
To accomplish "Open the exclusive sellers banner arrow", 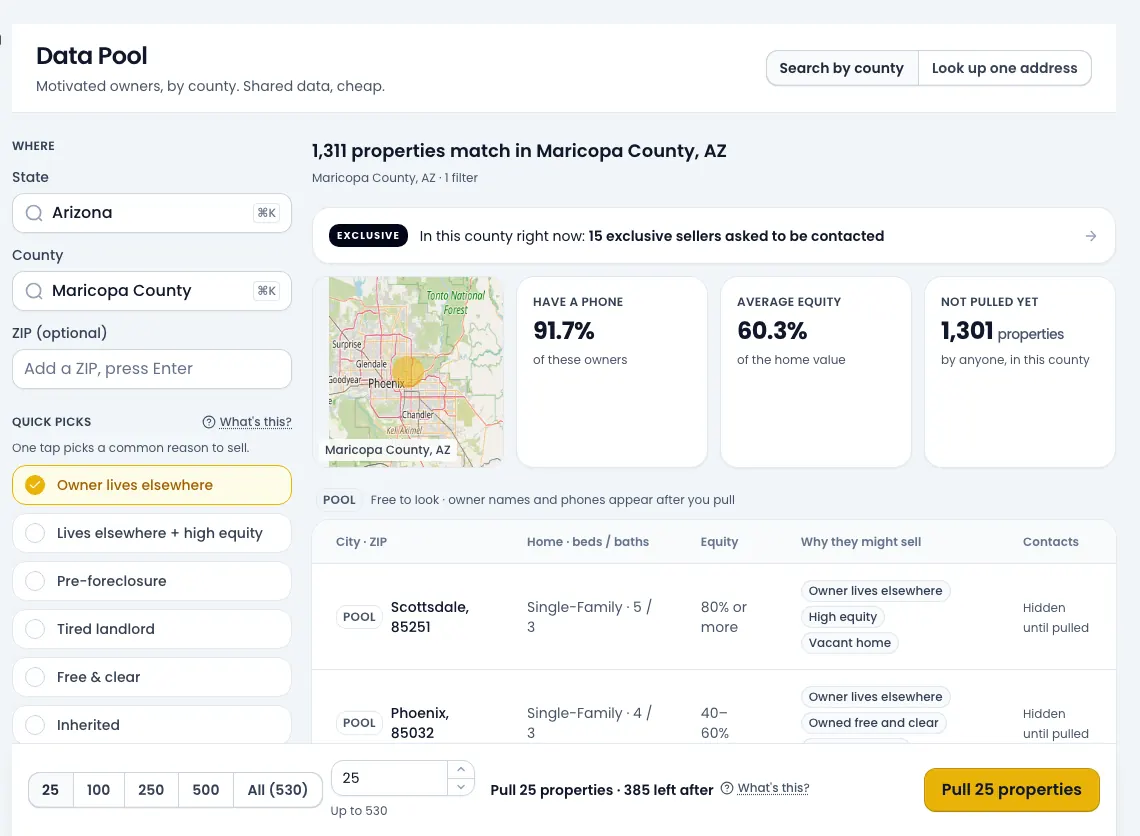I will 1091,236.
